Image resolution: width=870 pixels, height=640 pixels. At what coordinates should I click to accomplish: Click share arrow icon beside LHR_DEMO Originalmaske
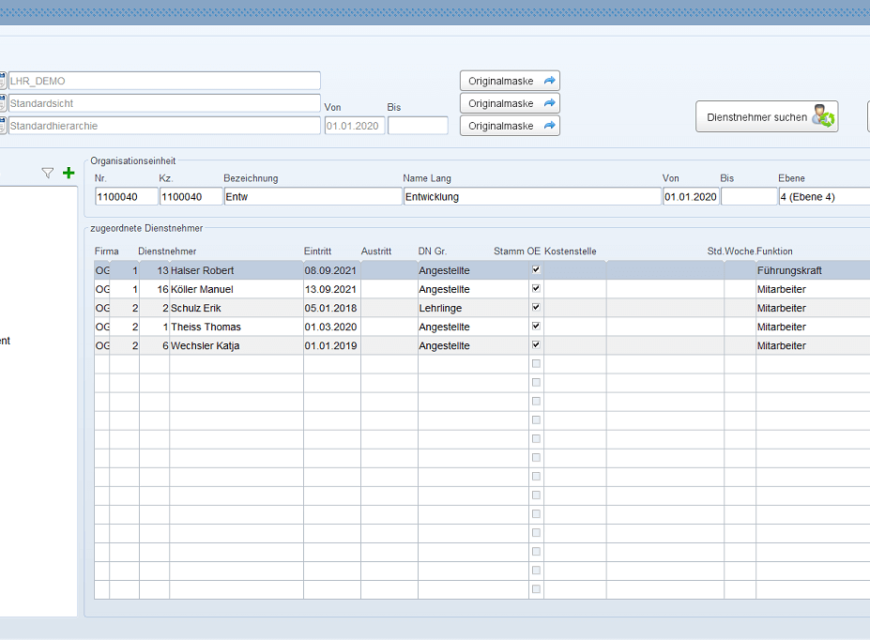tap(549, 81)
